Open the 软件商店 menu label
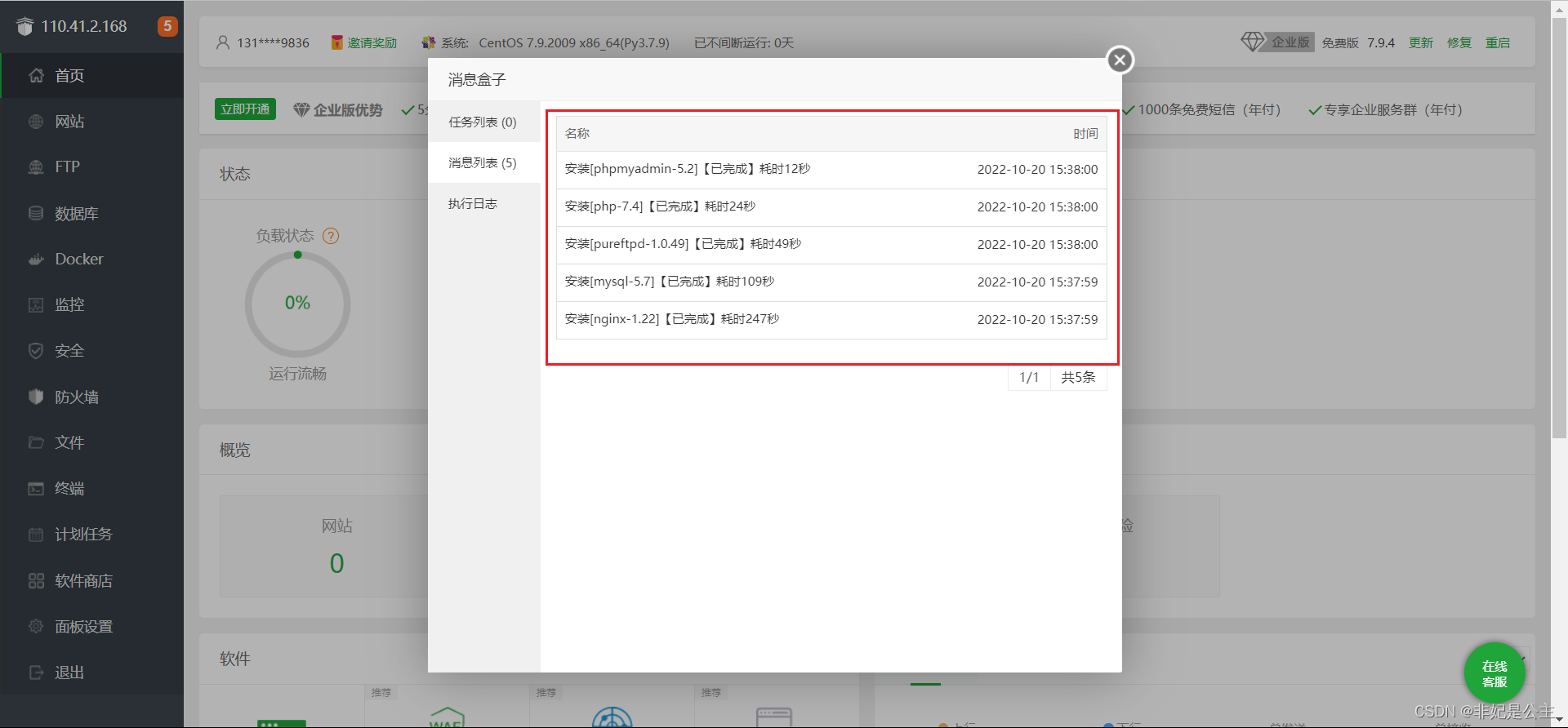 [x=84, y=580]
